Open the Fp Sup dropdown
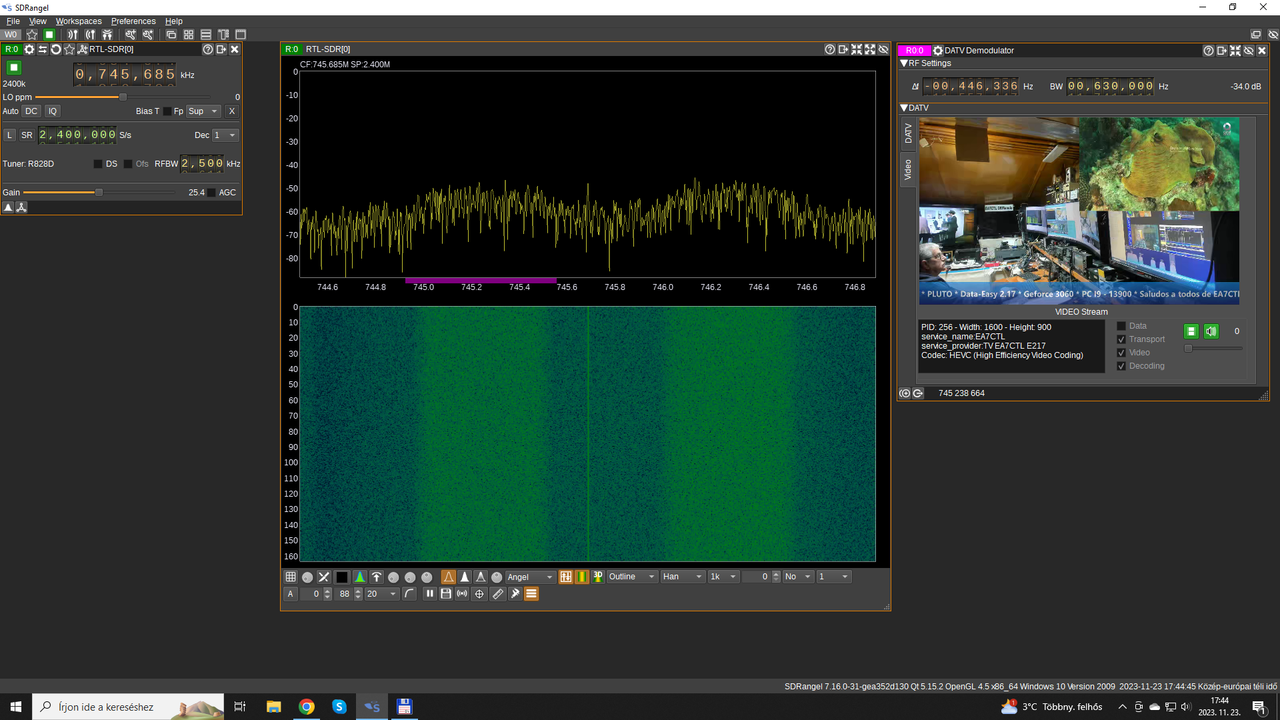The height and width of the screenshot is (720, 1280). click(x=203, y=111)
